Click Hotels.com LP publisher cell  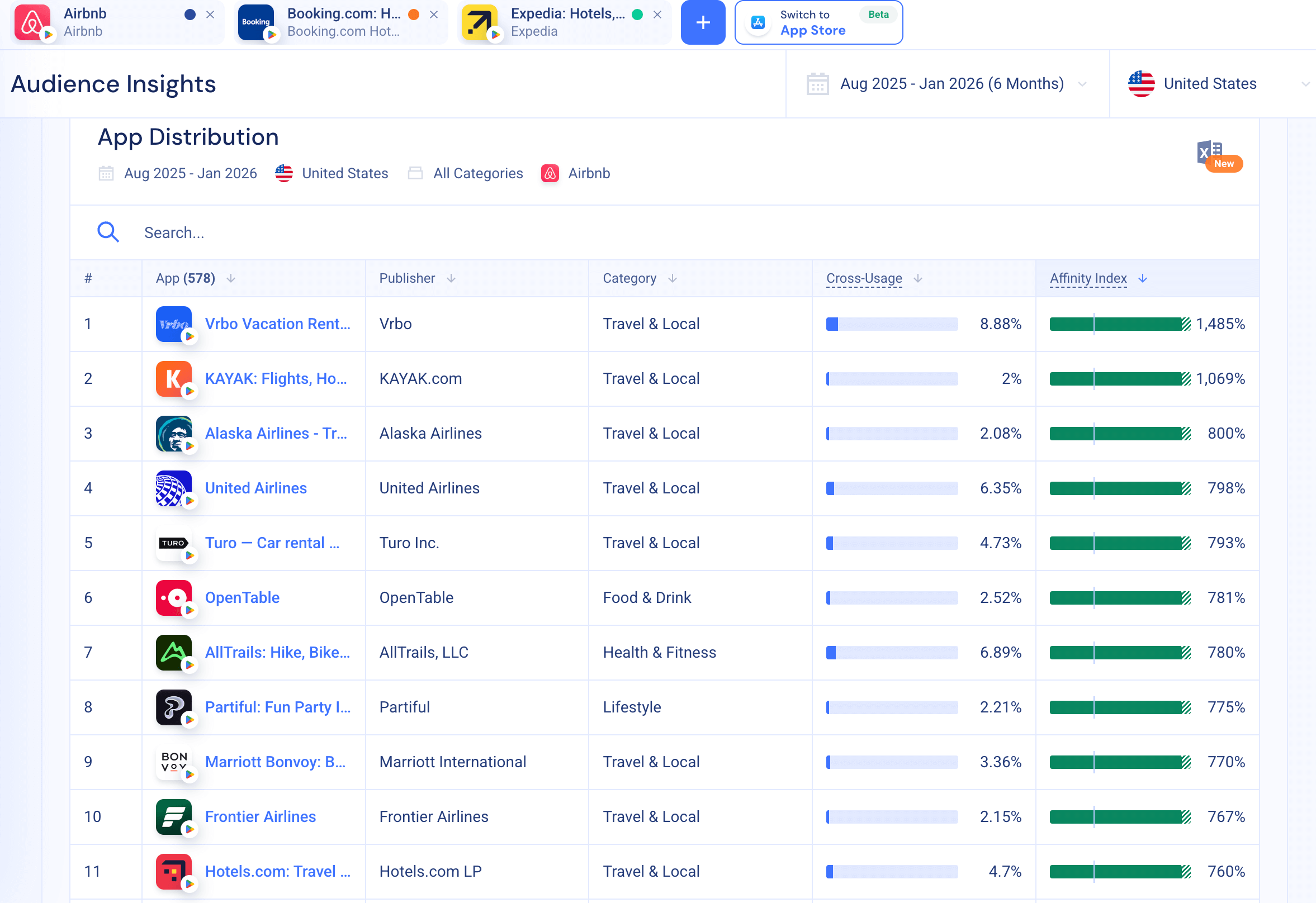pyautogui.click(x=430, y=872)
